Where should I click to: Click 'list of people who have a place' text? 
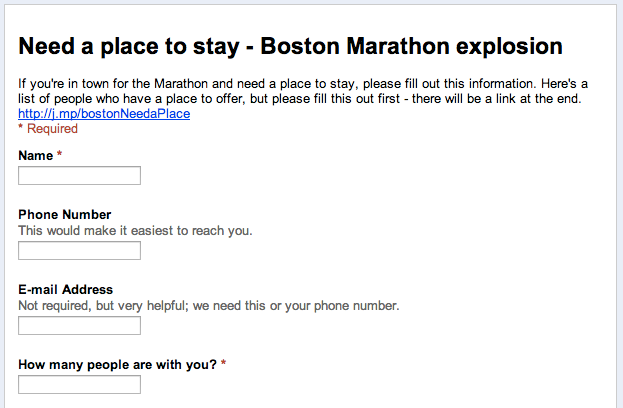click(x=110, y=99)
